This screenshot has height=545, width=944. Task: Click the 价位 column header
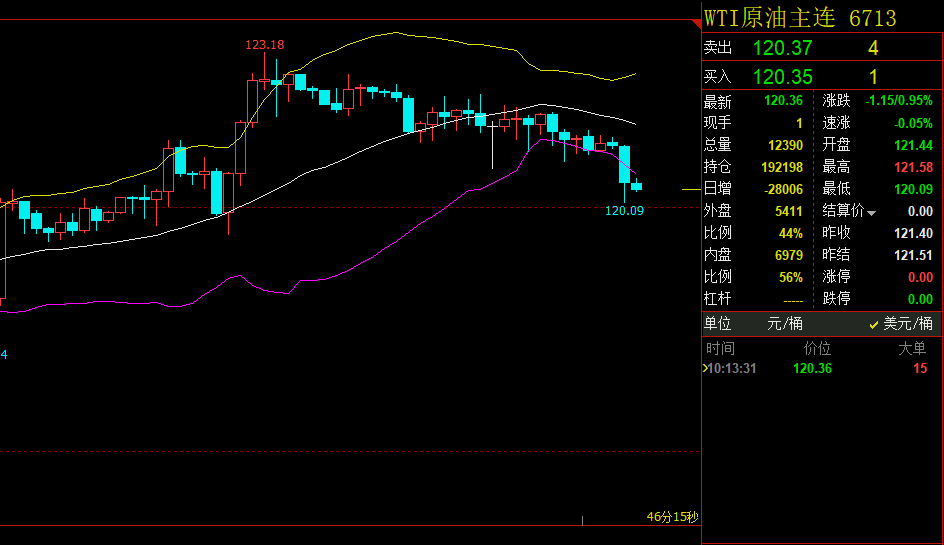coord(817,348)
